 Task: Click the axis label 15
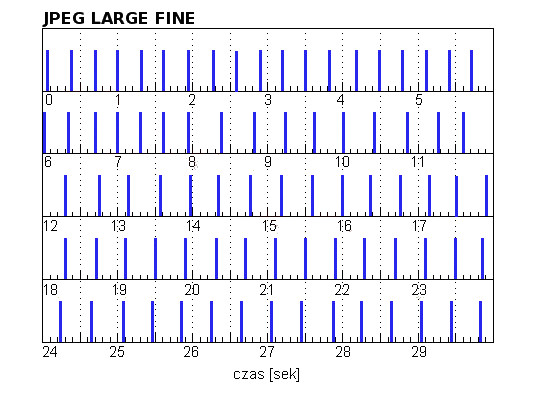tap(269, 226)
